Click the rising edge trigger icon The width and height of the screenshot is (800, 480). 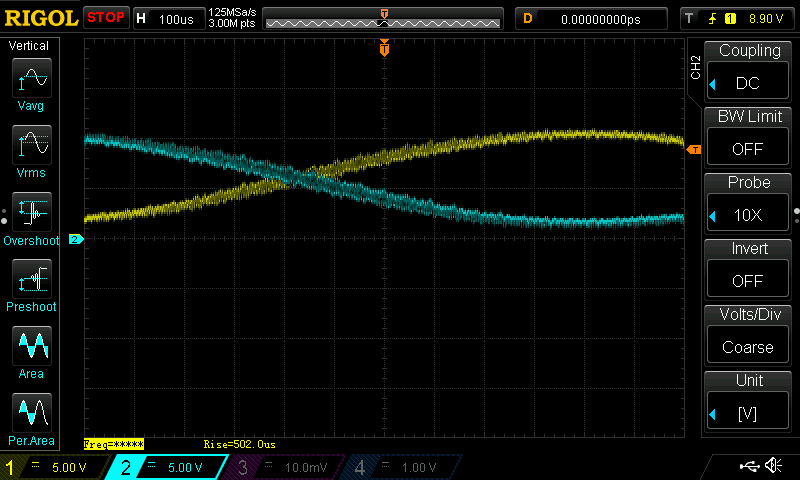(x=712, y=19)
